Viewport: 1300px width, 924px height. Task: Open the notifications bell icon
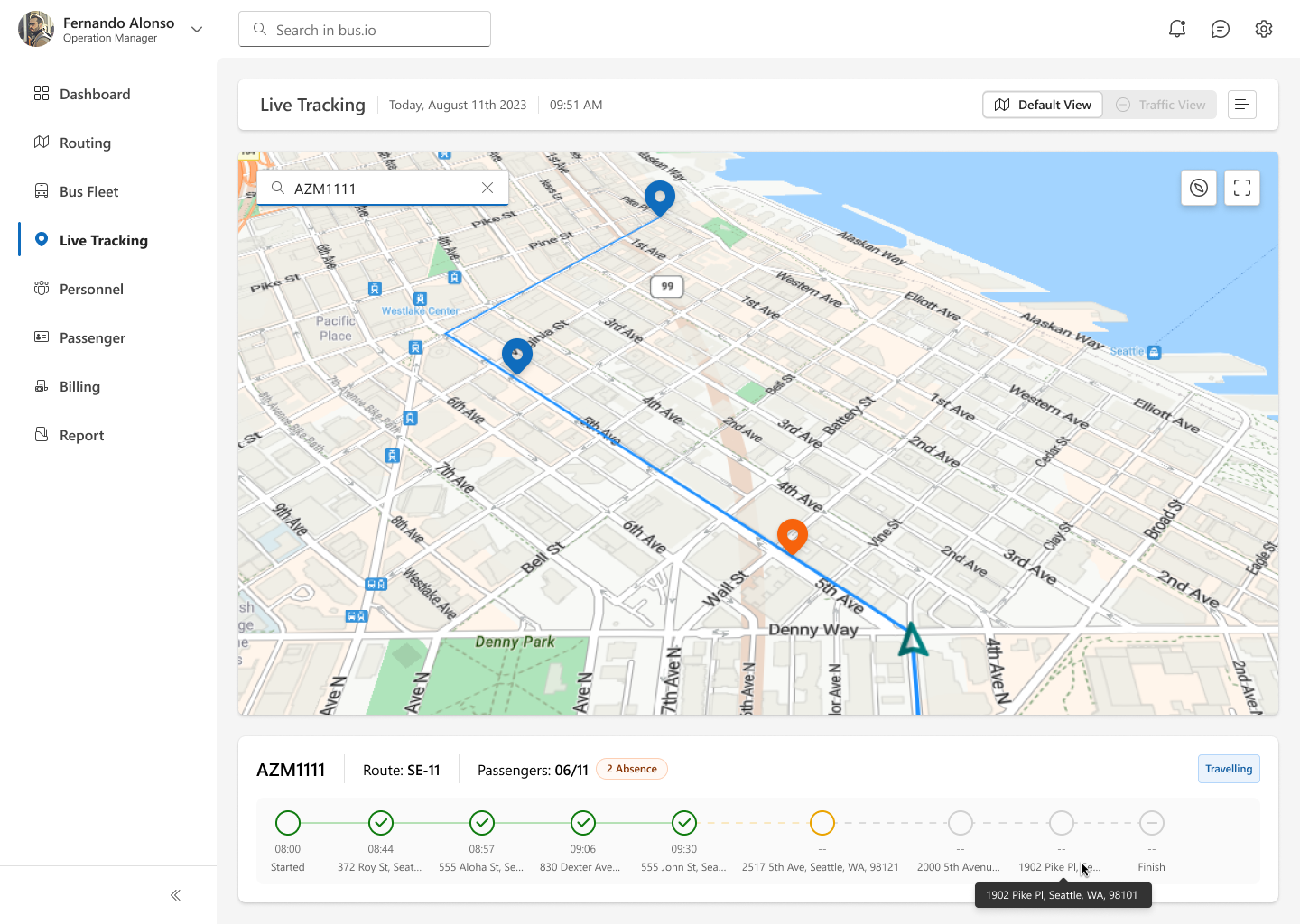coord(1176,29)
